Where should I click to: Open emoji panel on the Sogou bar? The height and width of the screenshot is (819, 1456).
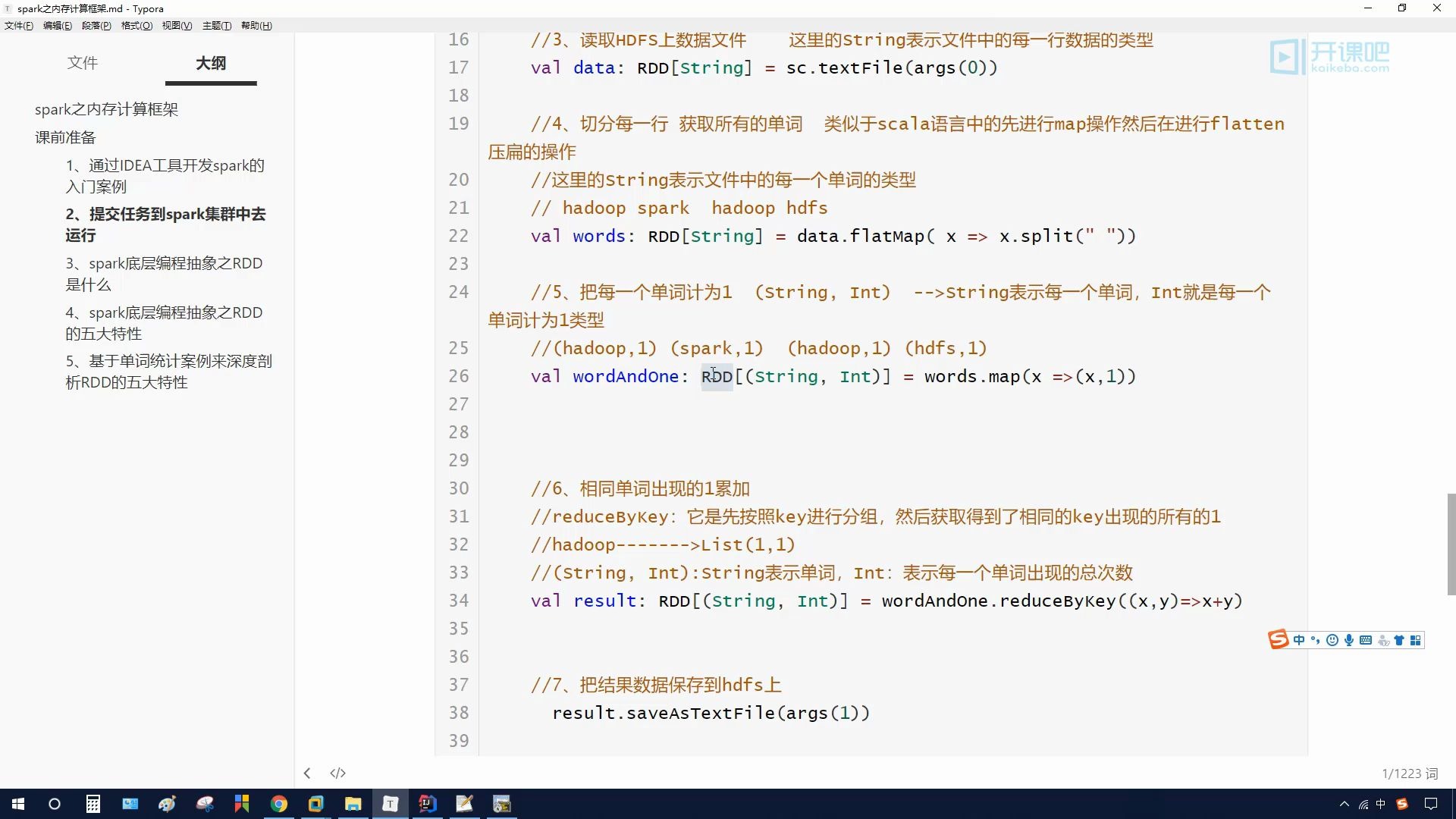click(1332, 640)
